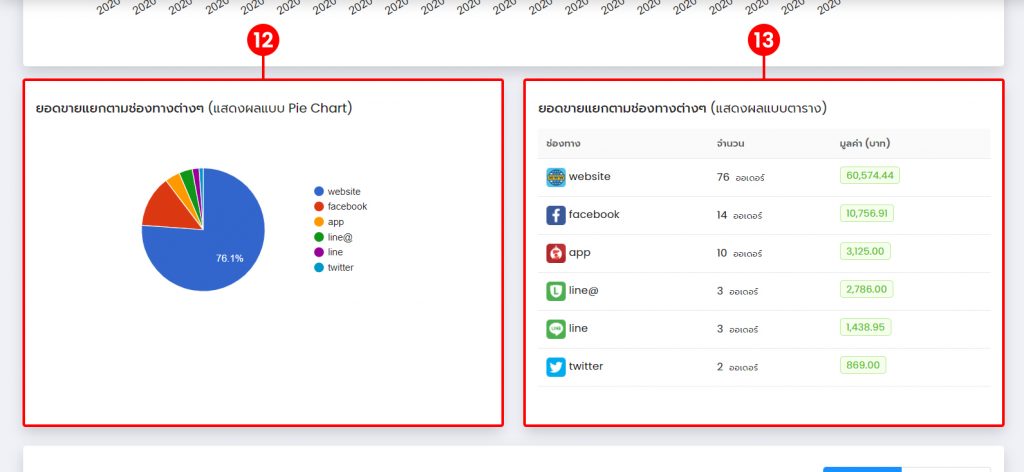
Task: Click the red app channel icon
Action: tap(556, 253)
